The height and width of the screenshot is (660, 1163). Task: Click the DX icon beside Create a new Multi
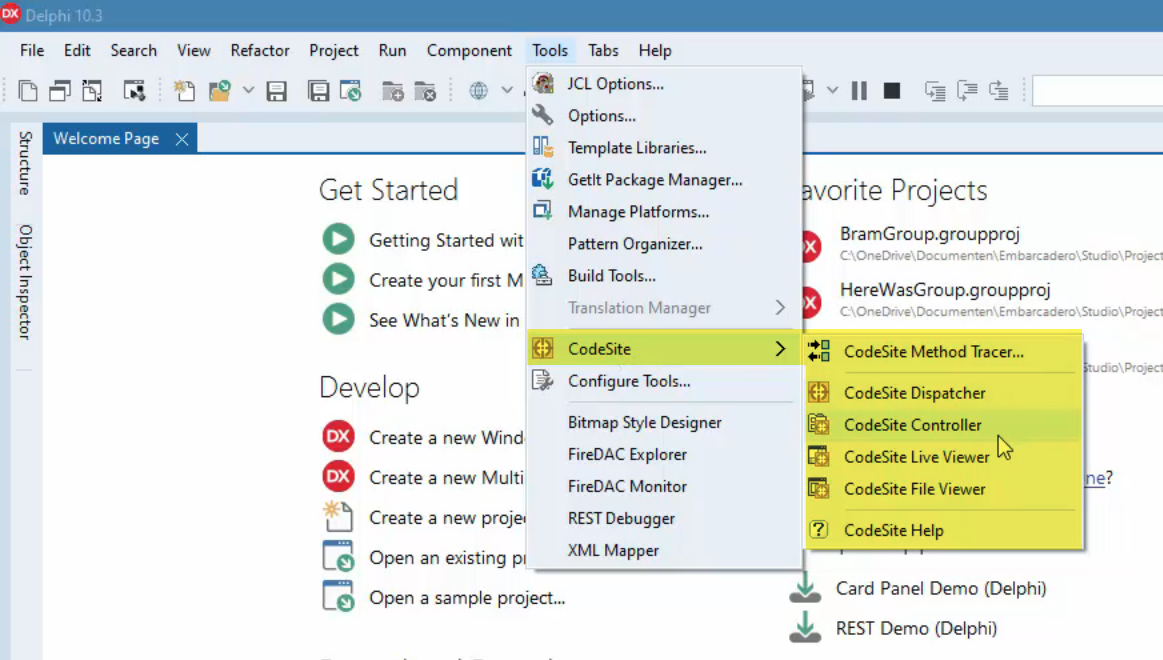coord(338,476)
